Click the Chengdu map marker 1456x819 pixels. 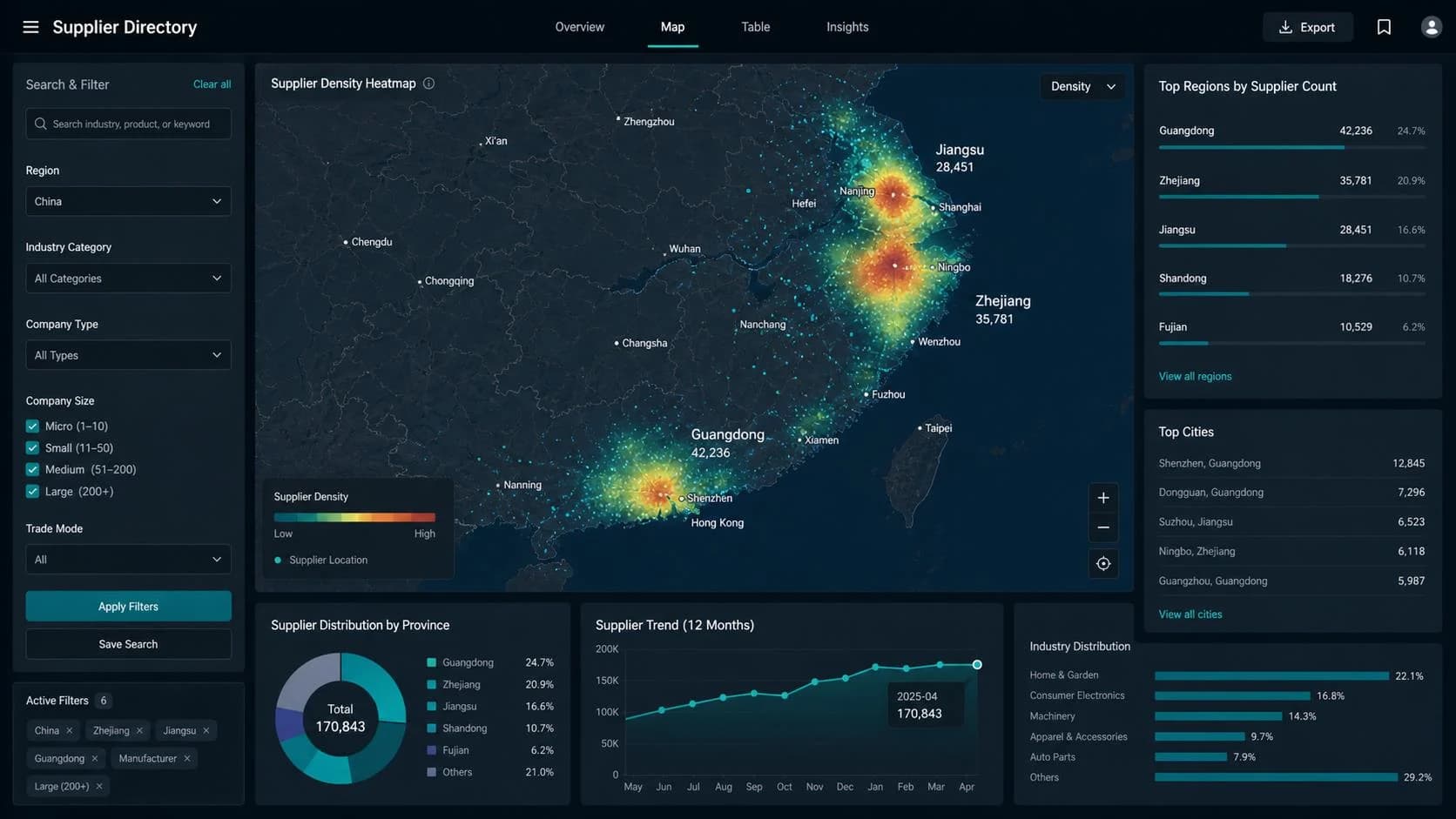coord(346,242)
